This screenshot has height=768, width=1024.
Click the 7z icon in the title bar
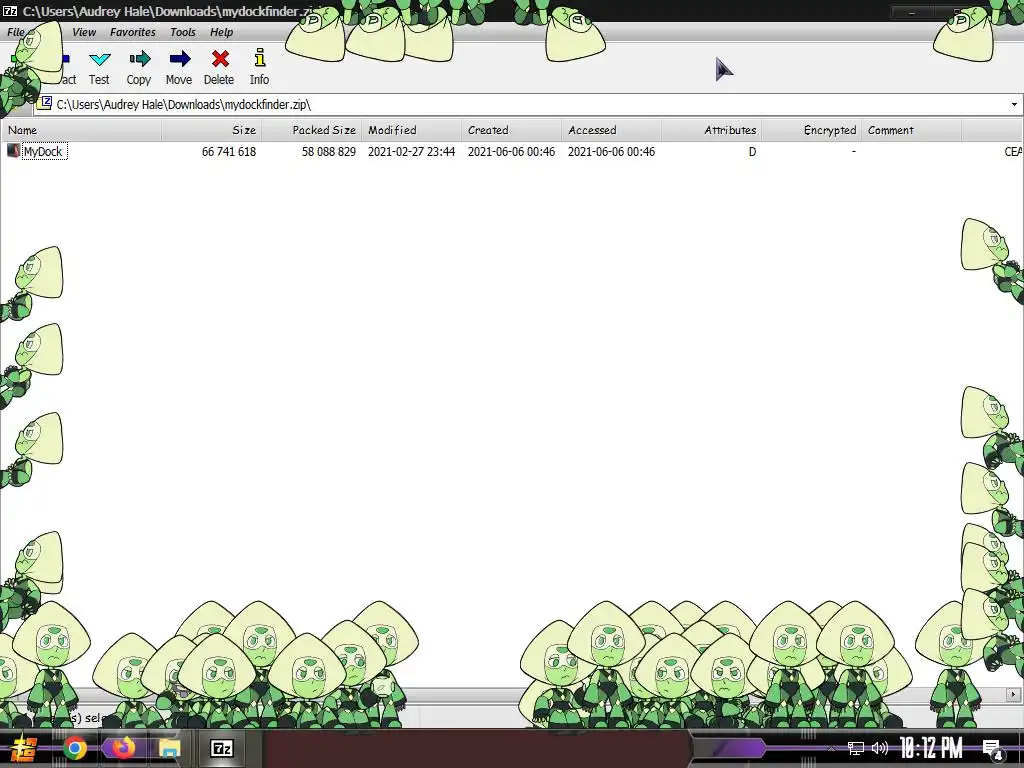click(x=10, y=11)
